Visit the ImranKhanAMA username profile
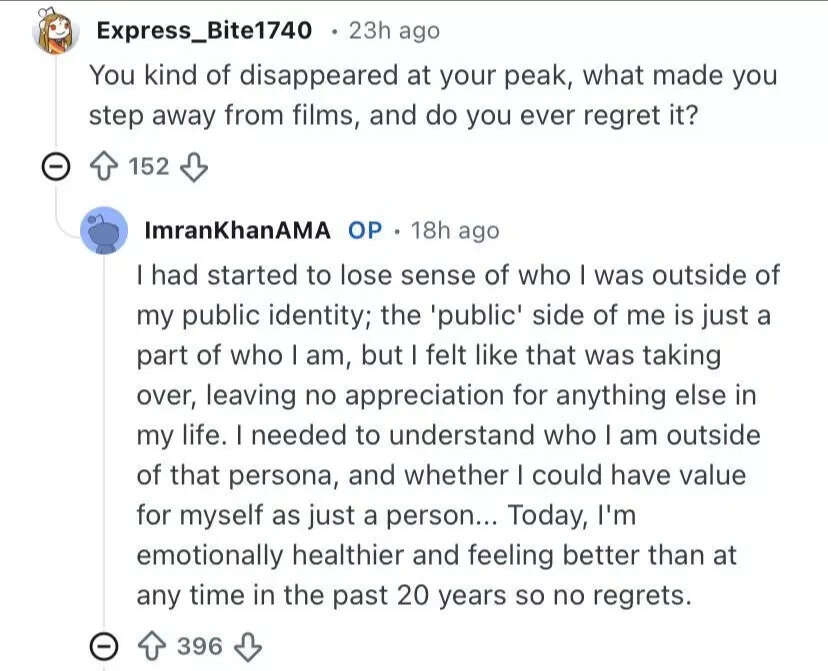828x671 pixels. [237, 231]
